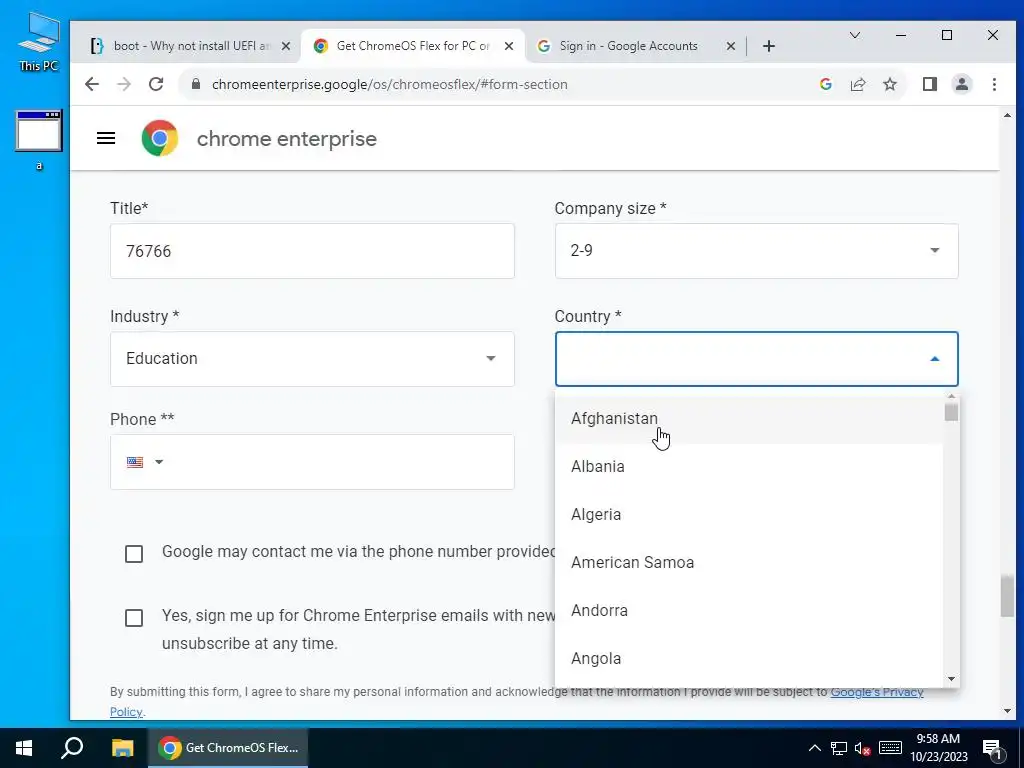The height and width of the screenshot is (768, 1024).
Task: Show hidden system tray icons
Action: pyautogui.click(x=814, y=748)
